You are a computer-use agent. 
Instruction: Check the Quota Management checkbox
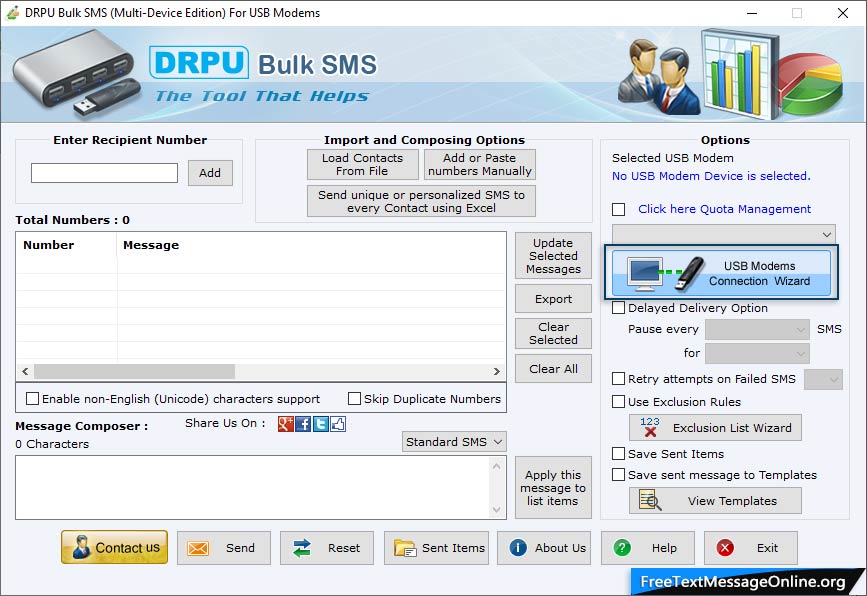click(619, 210)
